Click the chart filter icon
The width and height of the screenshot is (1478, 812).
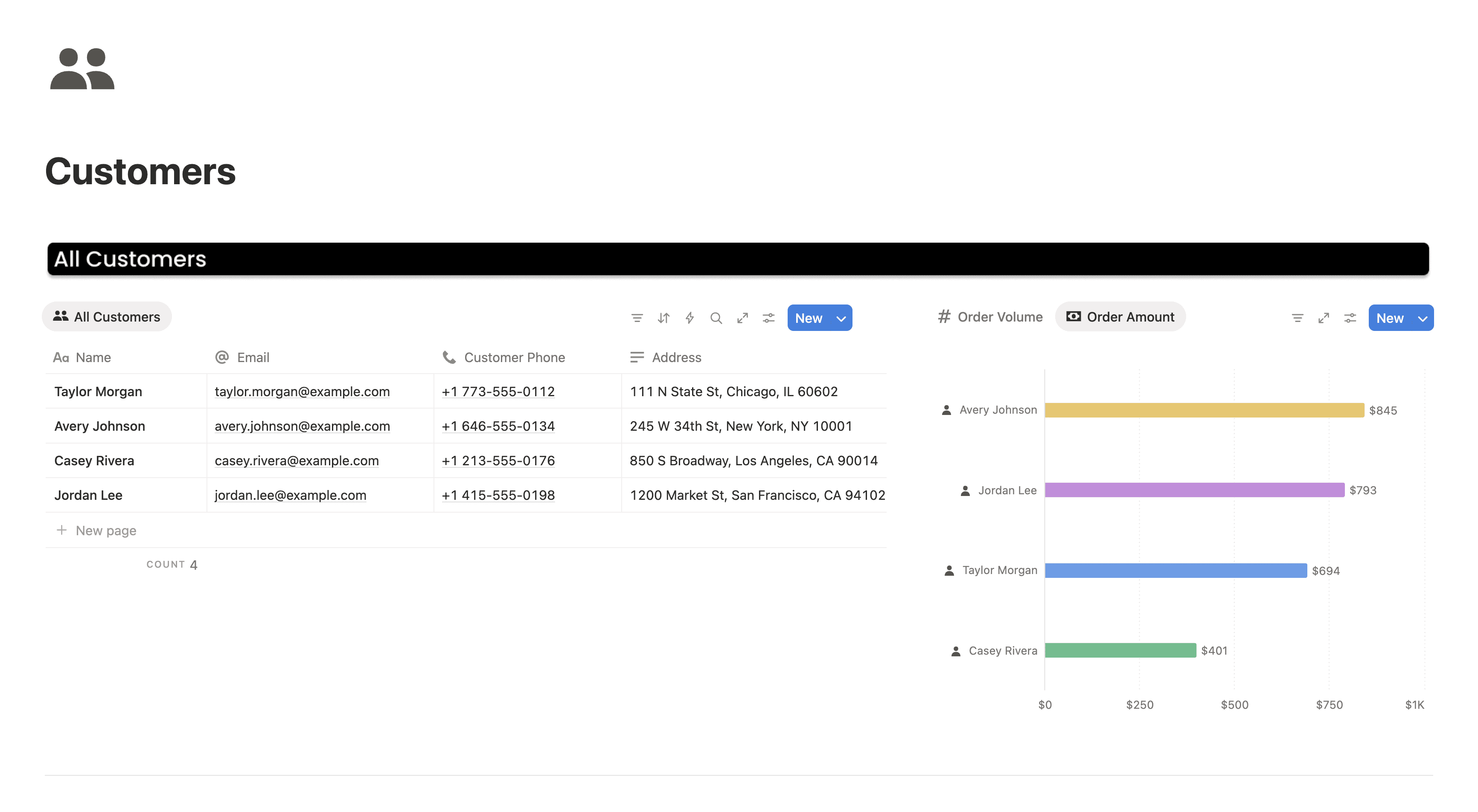(x=1297, y=318)
